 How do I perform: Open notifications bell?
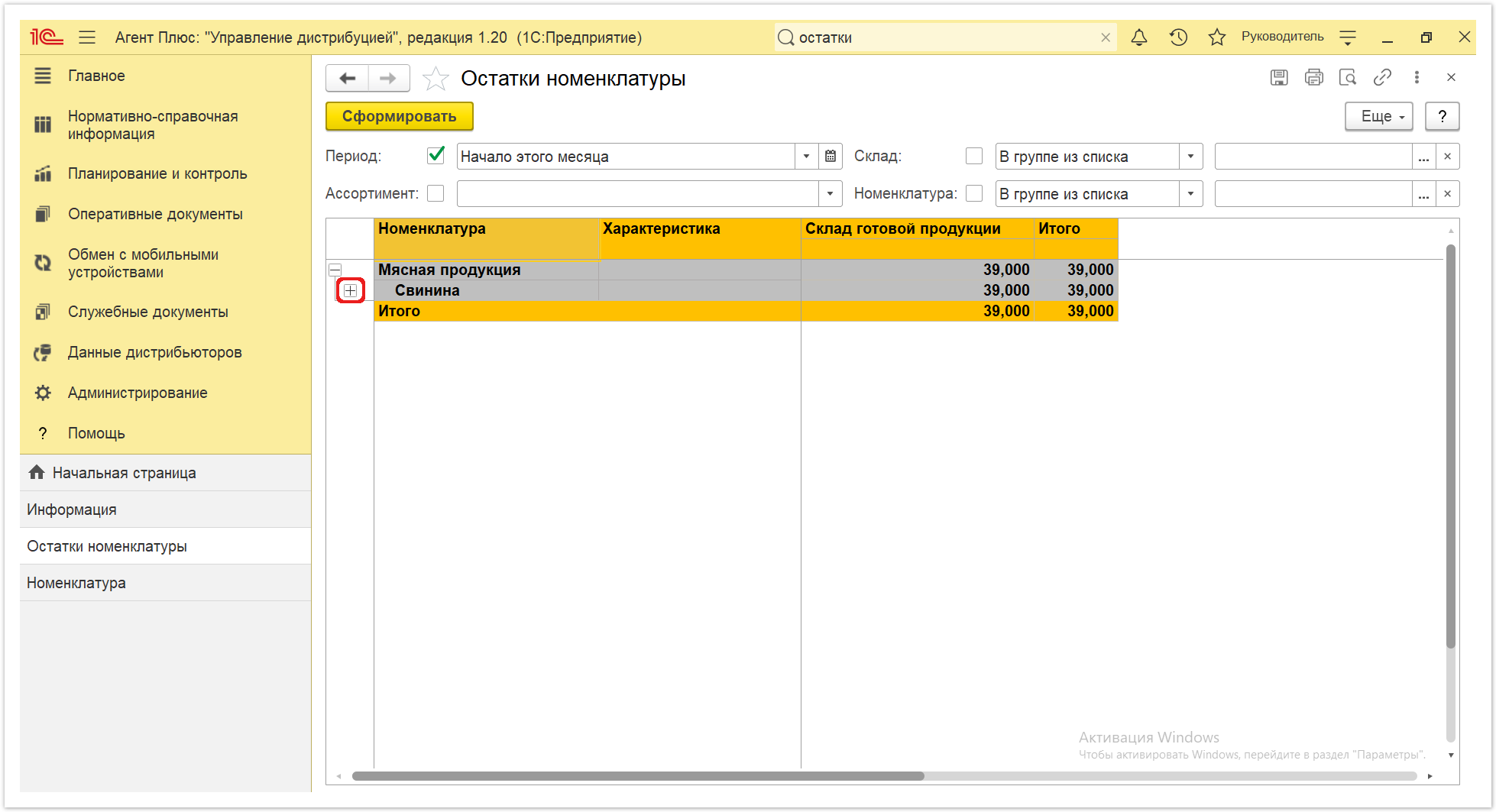tap(1139, 37)
